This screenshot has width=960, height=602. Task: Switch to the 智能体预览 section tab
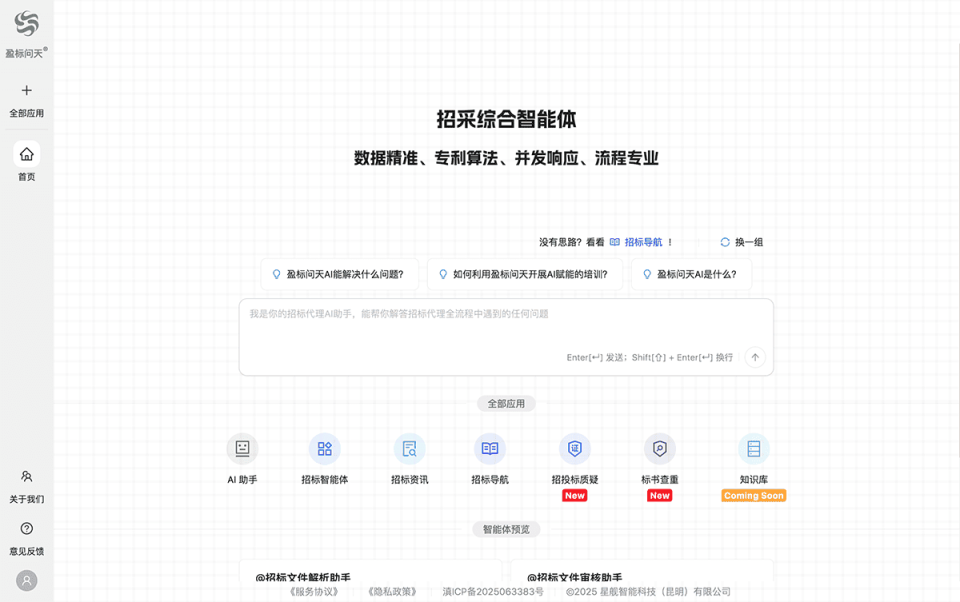(x=506, y=528)
